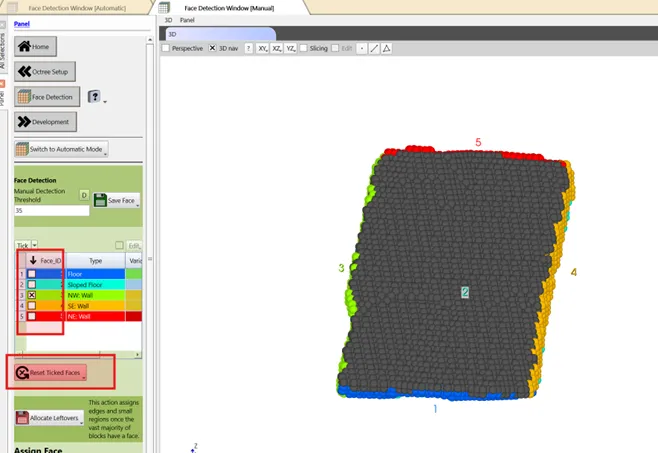Set view to XZ plane
This screenshot has width=658, height=453.
click(x=277, y=48)
